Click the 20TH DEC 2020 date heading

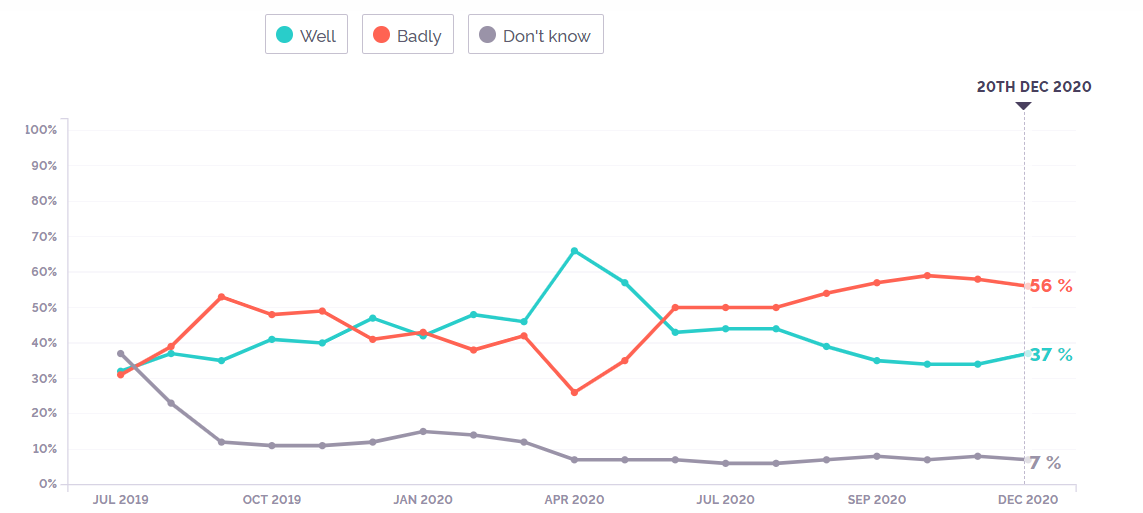1034,87
